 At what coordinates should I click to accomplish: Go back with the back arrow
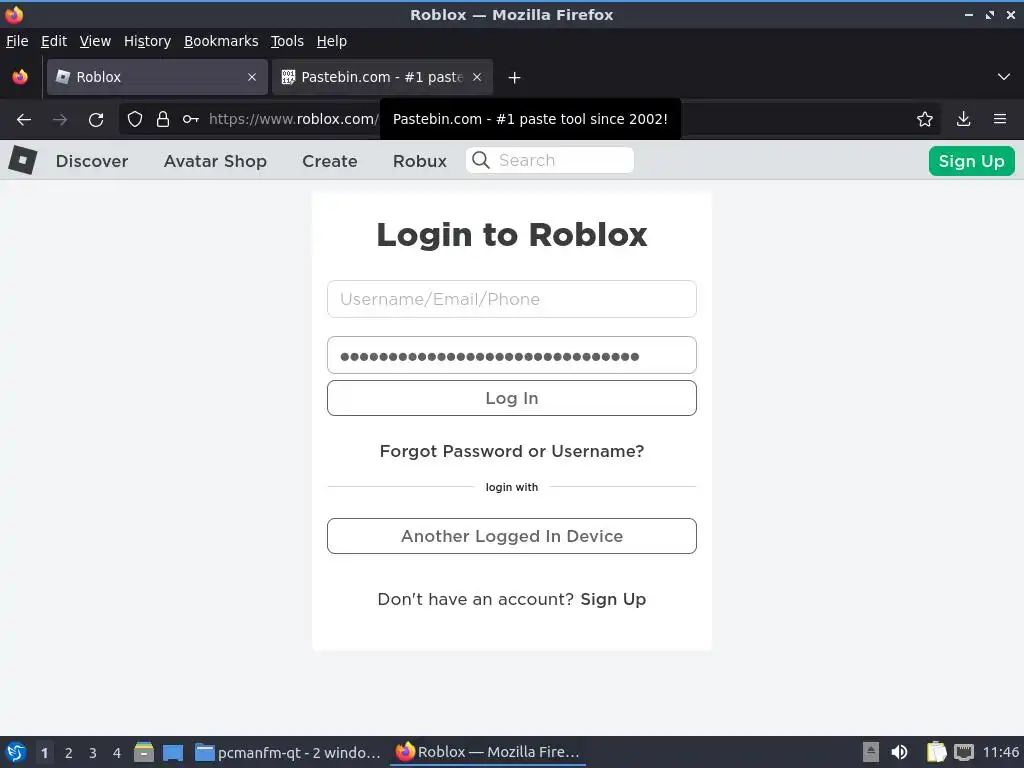[24, 120]
